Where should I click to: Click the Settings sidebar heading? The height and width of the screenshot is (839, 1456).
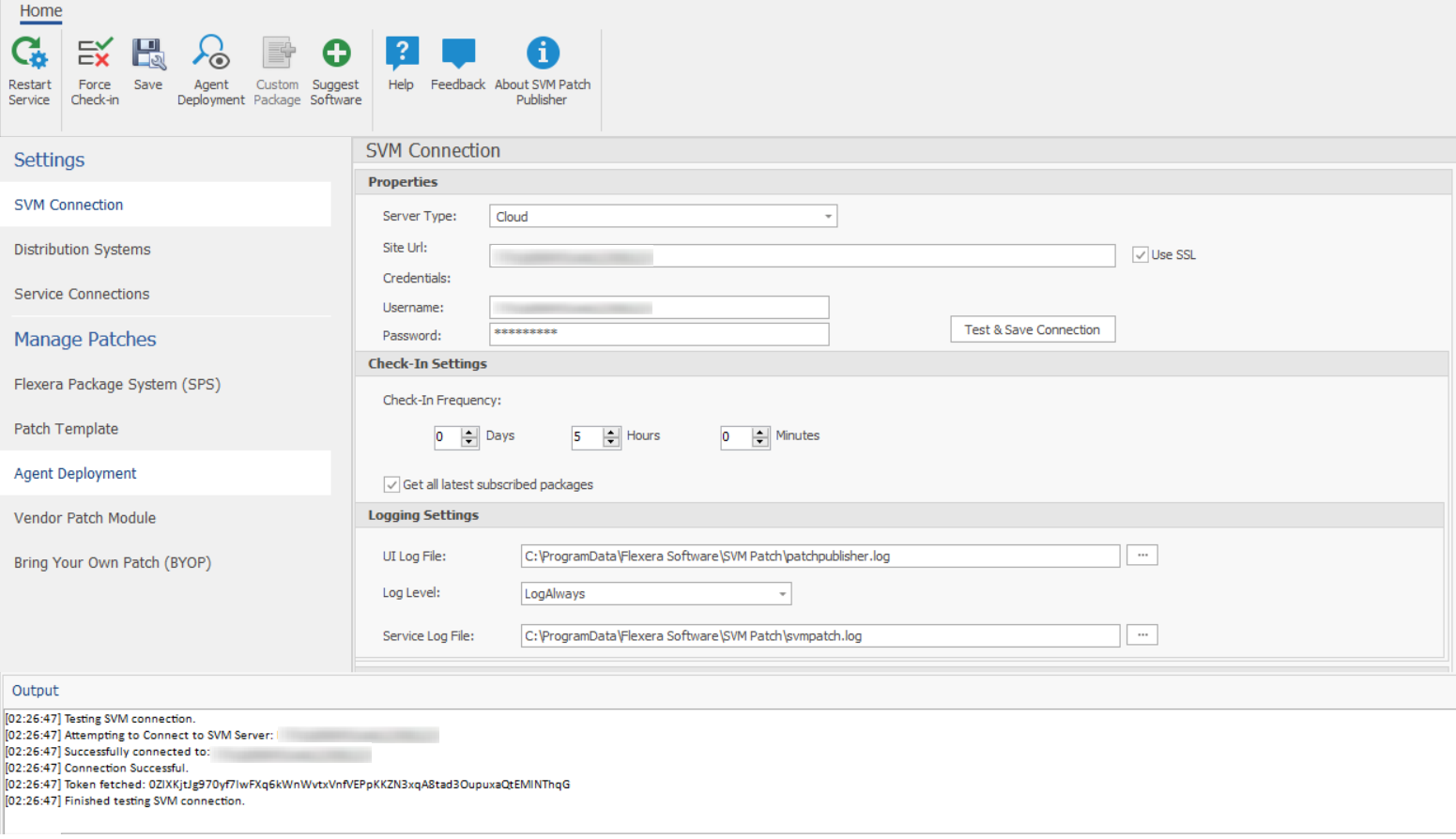coord(49,160)
